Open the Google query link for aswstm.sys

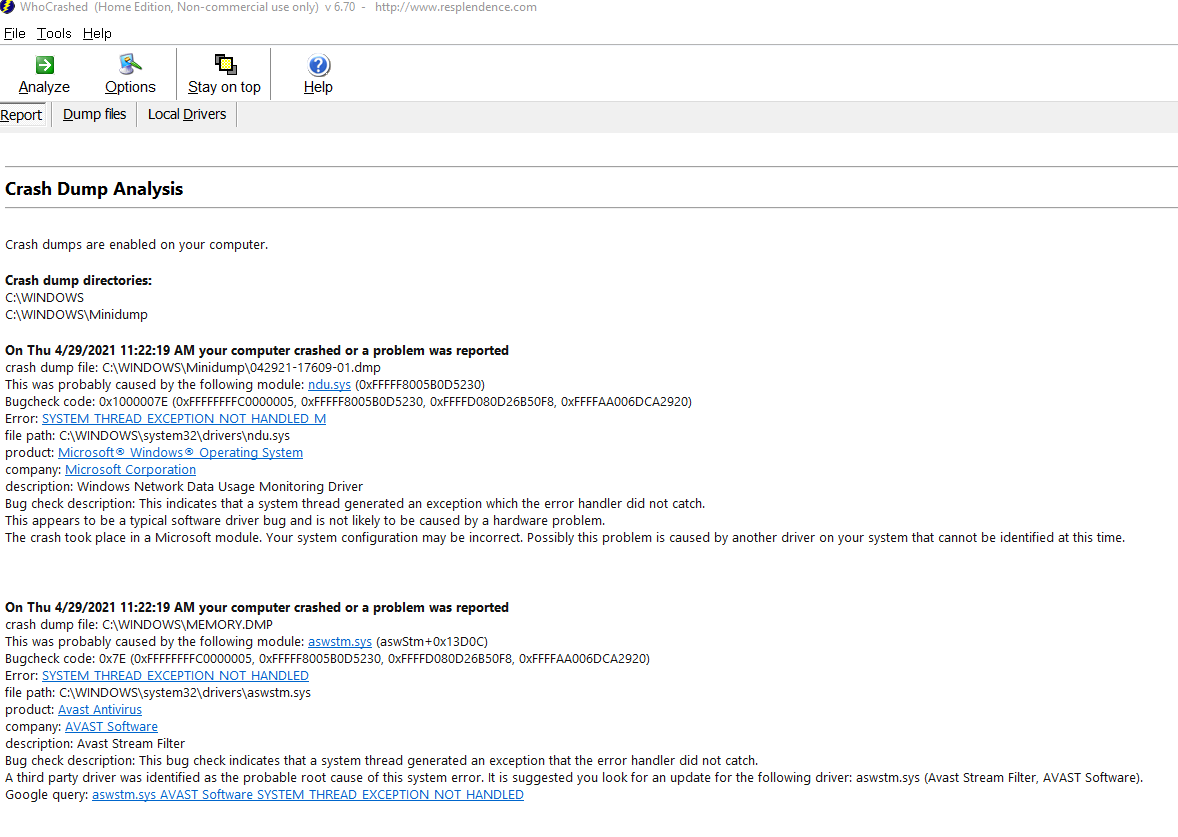tap(308, 794)
